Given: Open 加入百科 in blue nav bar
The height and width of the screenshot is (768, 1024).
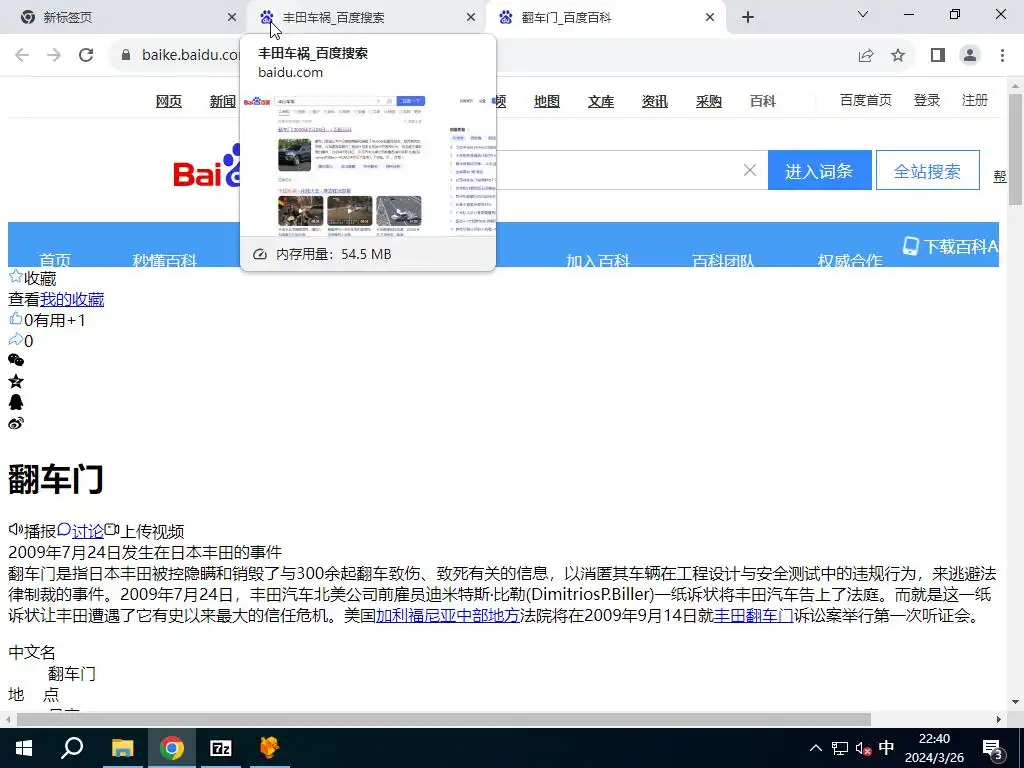Looking at the screenshot, I should click(598, 259).
